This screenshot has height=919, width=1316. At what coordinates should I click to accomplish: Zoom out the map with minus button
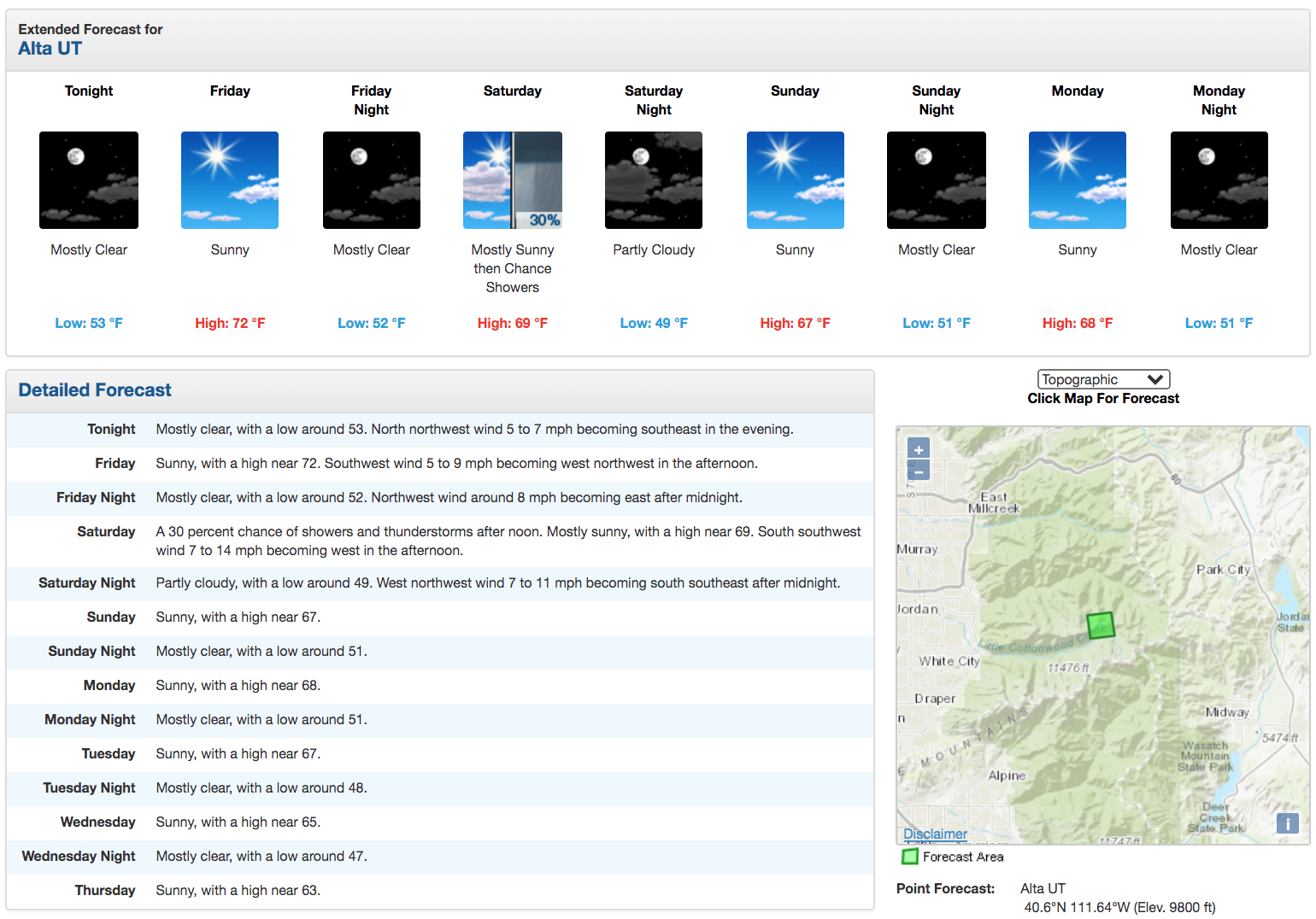tap(919, 471)
